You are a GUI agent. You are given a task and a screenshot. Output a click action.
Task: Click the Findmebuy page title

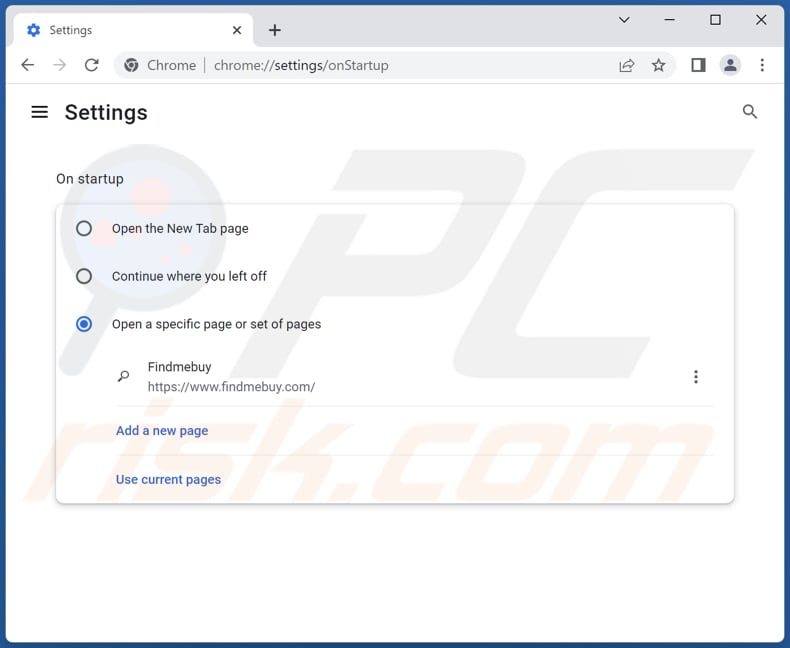click(x=179, y=367)
